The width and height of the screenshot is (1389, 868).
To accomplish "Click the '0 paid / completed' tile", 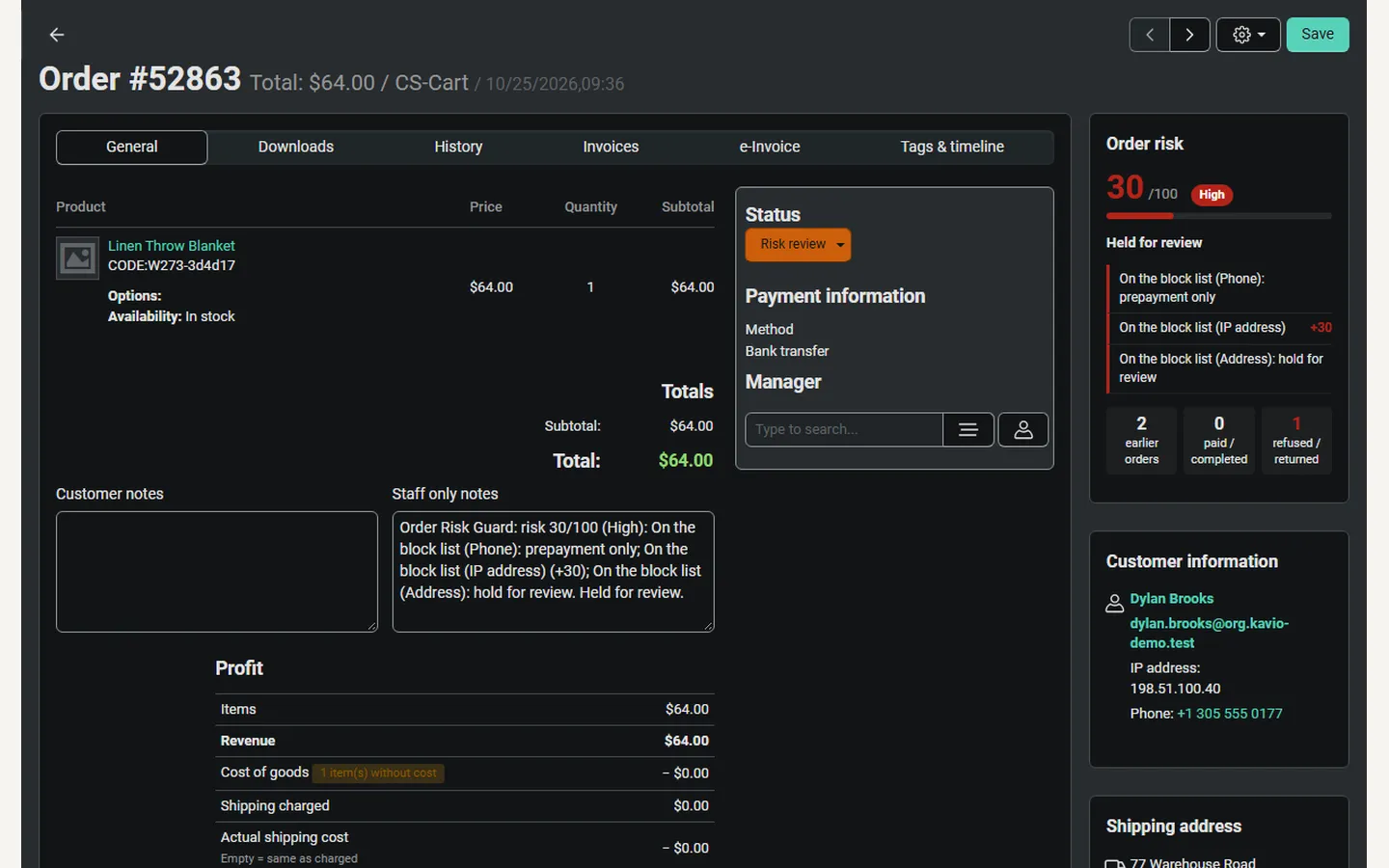I will click(x=1219, y=441).
